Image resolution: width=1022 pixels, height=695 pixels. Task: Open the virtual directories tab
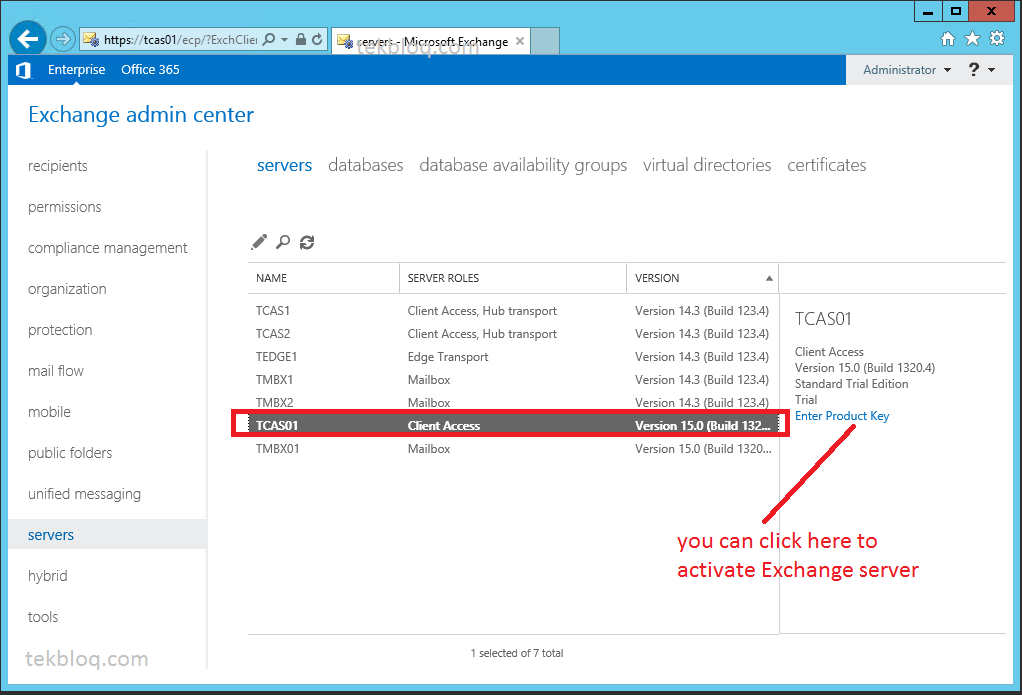707,166
